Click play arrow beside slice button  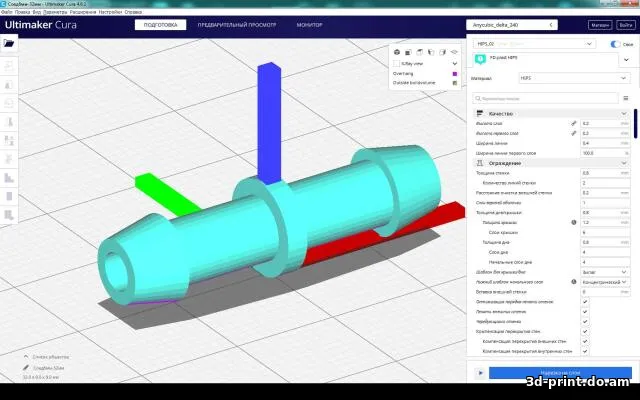tap(480, 373)
